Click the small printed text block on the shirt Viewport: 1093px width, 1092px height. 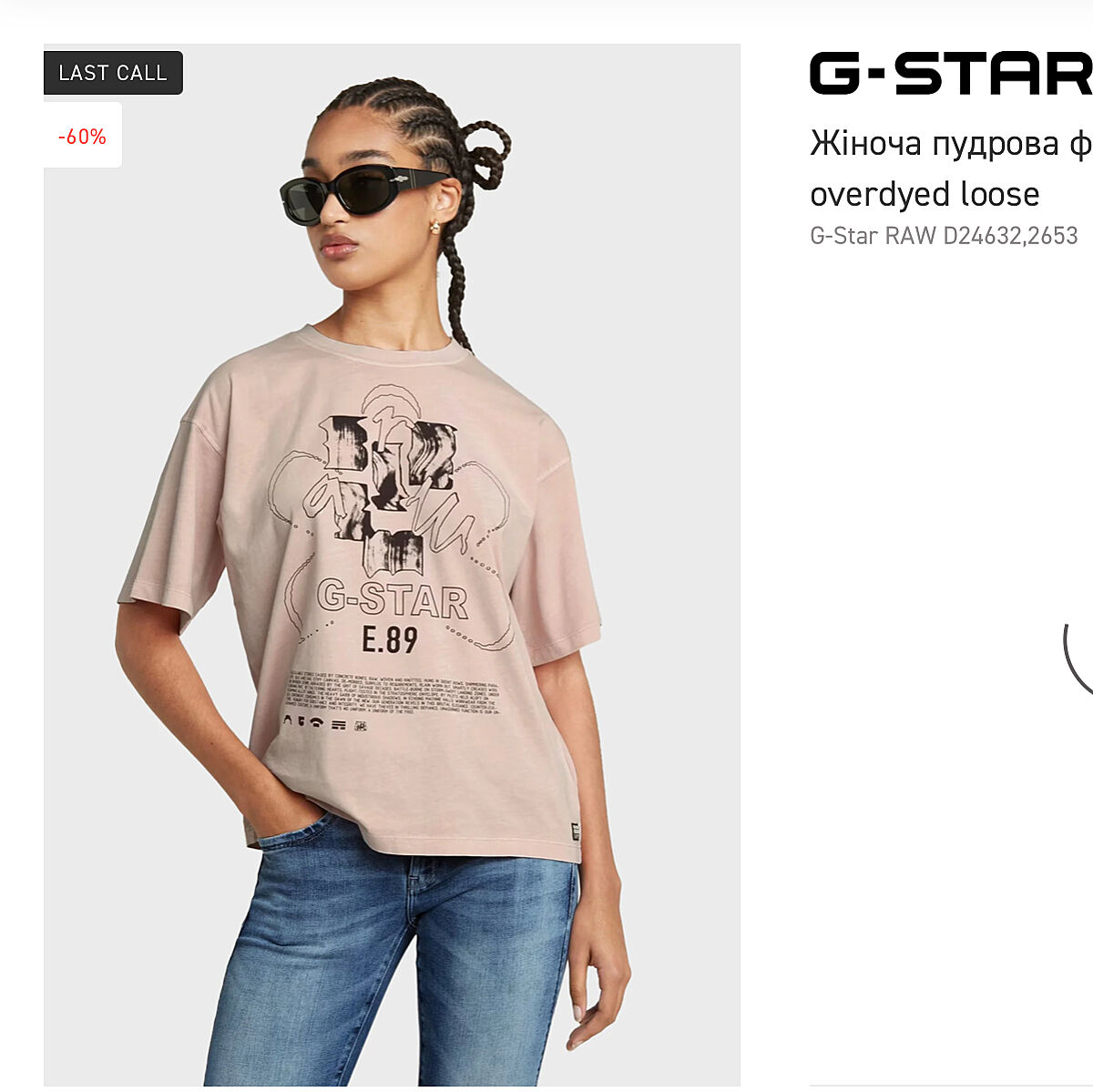392,692
